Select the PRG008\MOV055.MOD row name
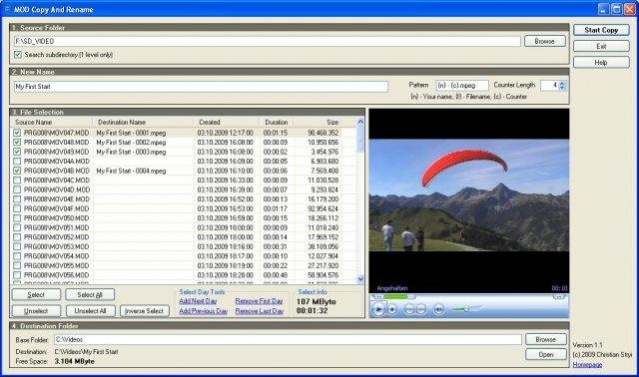Screen dimensions: 639x377 point(56,266)
